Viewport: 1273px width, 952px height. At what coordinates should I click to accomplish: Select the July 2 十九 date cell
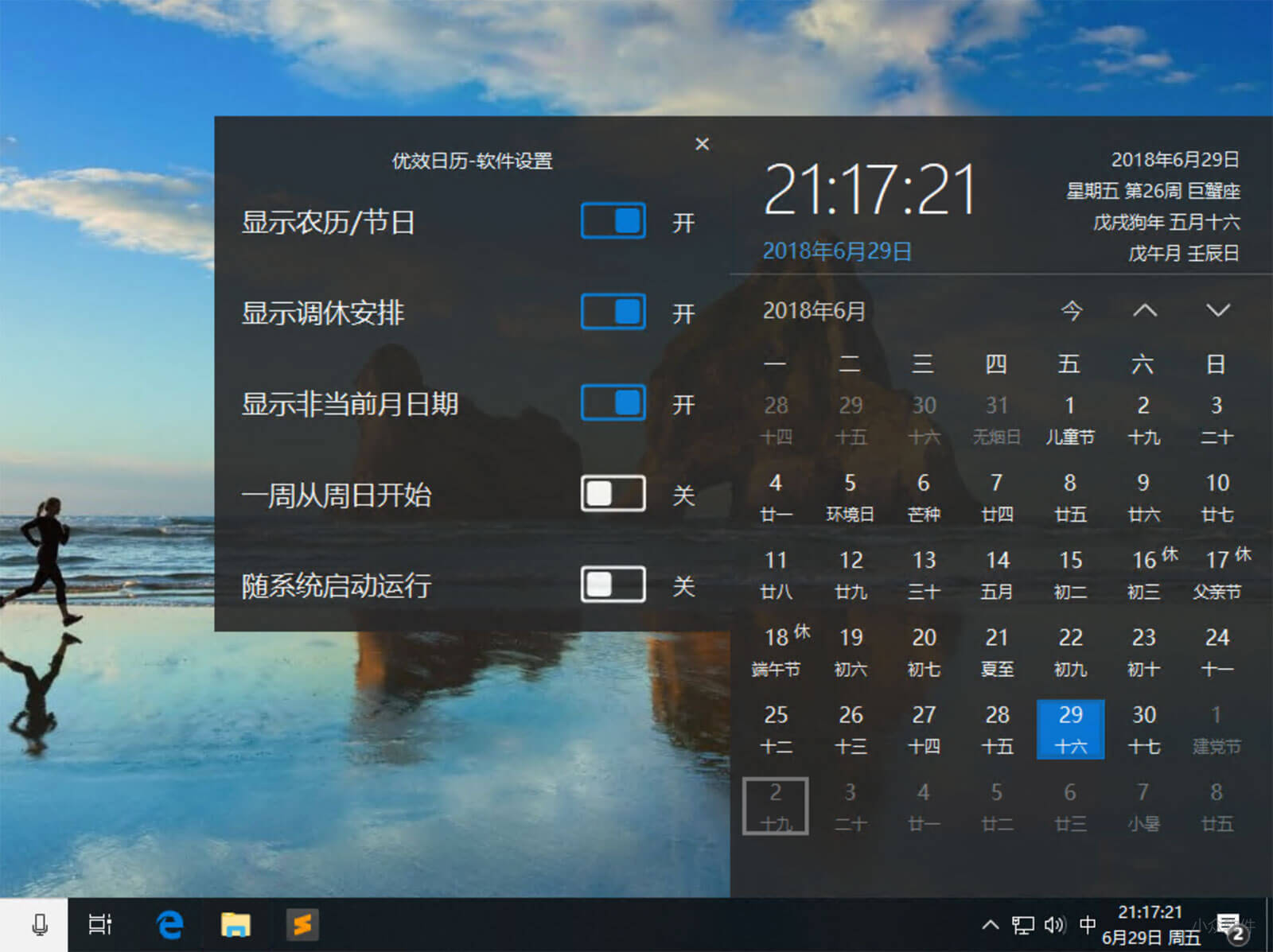776,803
